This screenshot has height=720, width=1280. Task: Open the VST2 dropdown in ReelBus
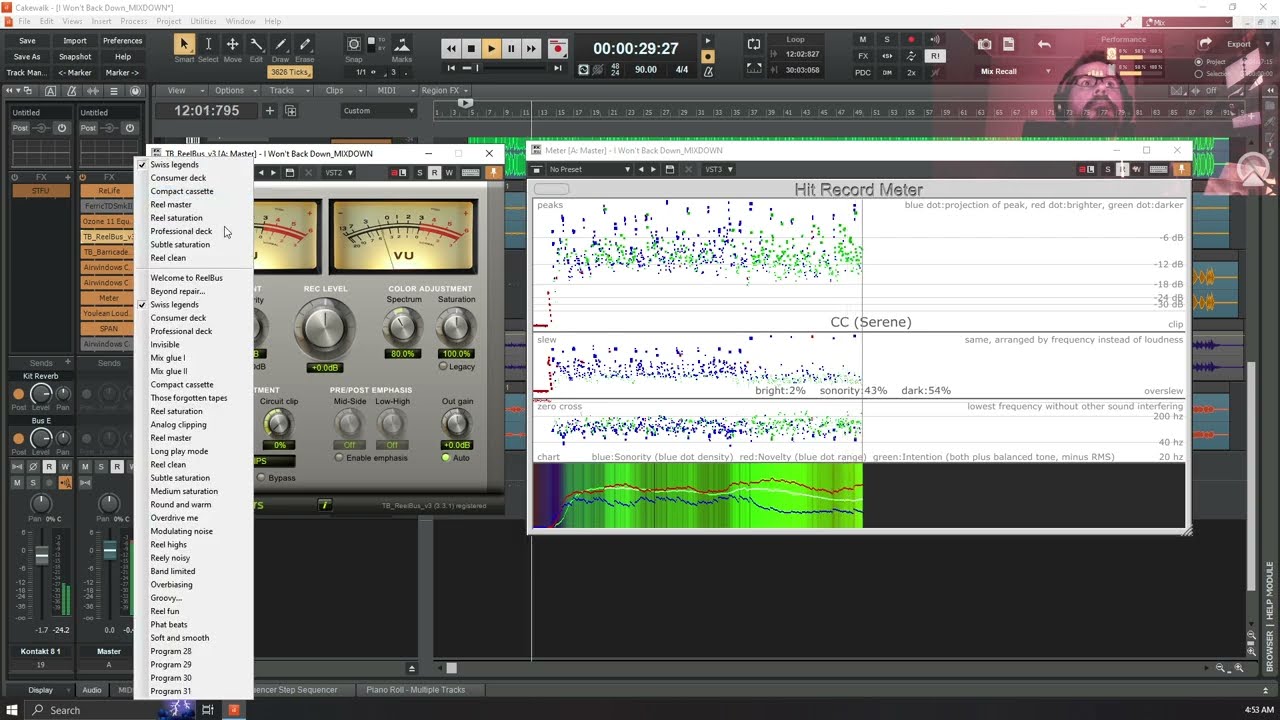[x=337, y=173]
